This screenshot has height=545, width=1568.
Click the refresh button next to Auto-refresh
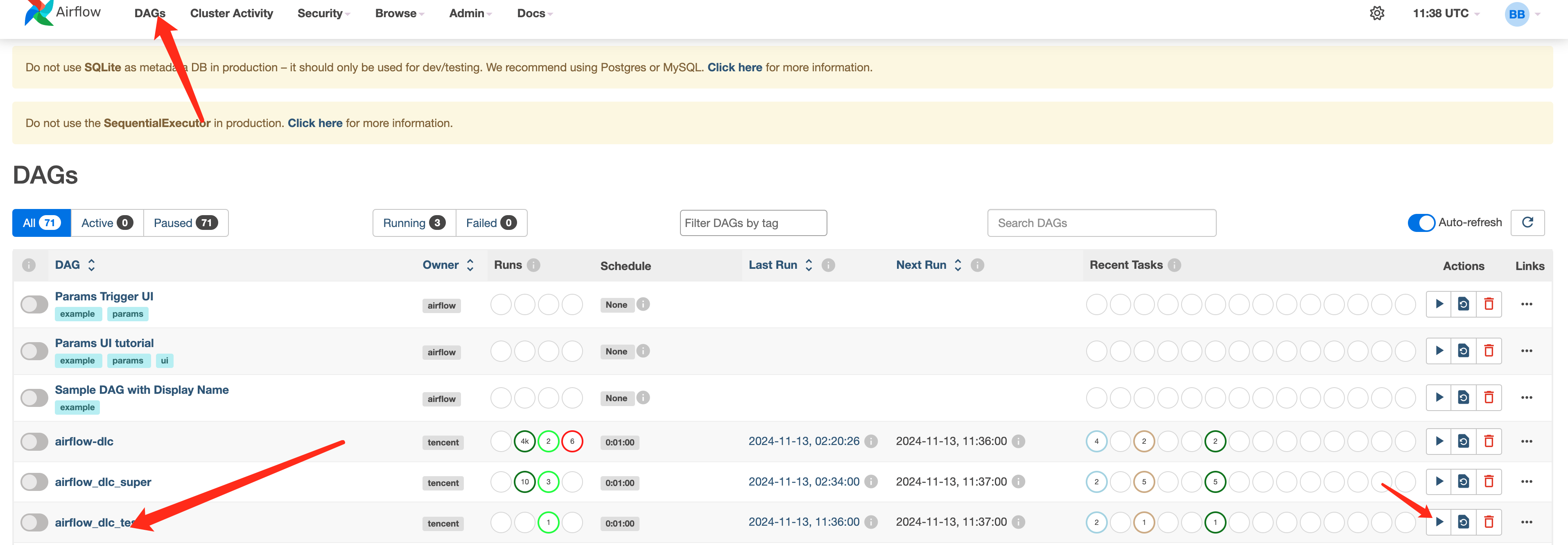1527,222
